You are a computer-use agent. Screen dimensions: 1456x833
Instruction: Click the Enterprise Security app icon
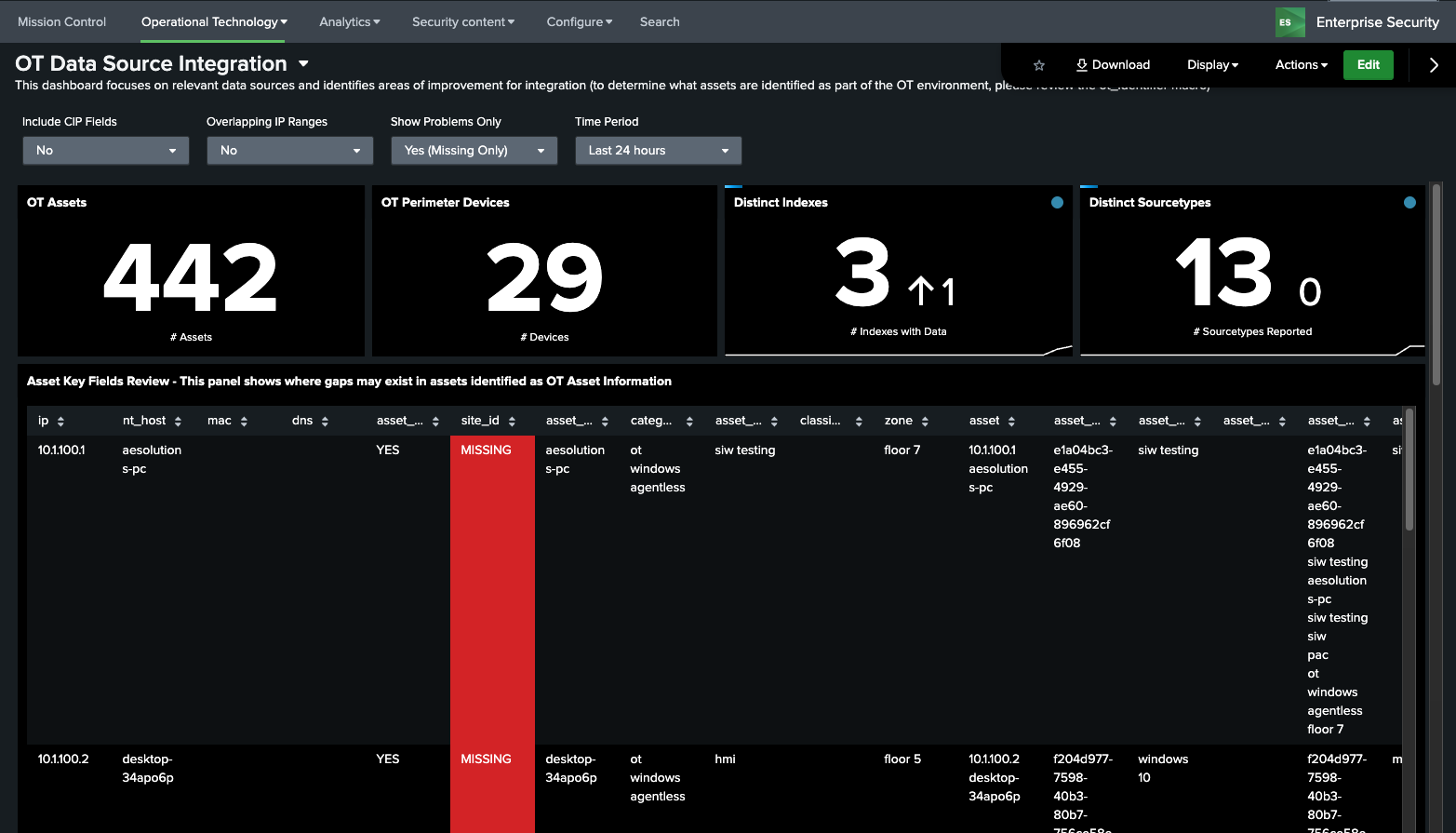coord(1289,22)
